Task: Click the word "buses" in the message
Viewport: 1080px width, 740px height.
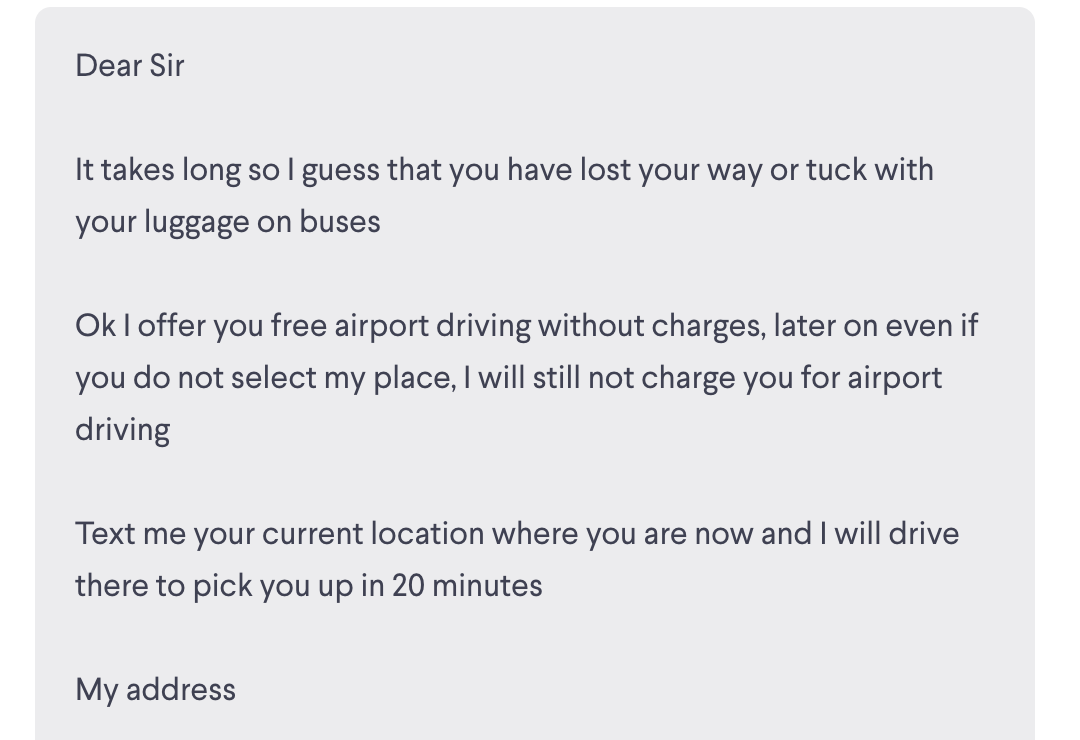Action: click(340, 222)
